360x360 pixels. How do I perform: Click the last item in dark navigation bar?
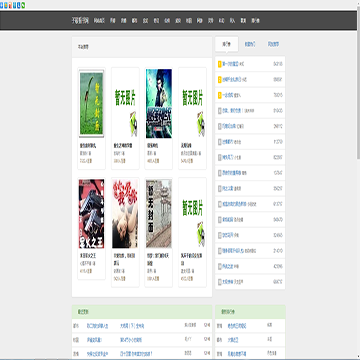pyautogui.click(x=255, y=21)
